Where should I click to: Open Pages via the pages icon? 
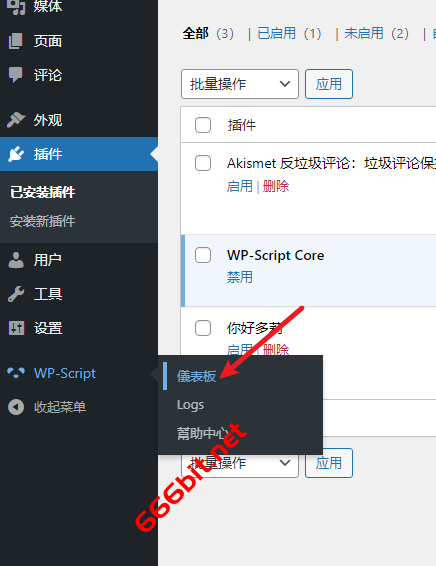coord(16,41)
